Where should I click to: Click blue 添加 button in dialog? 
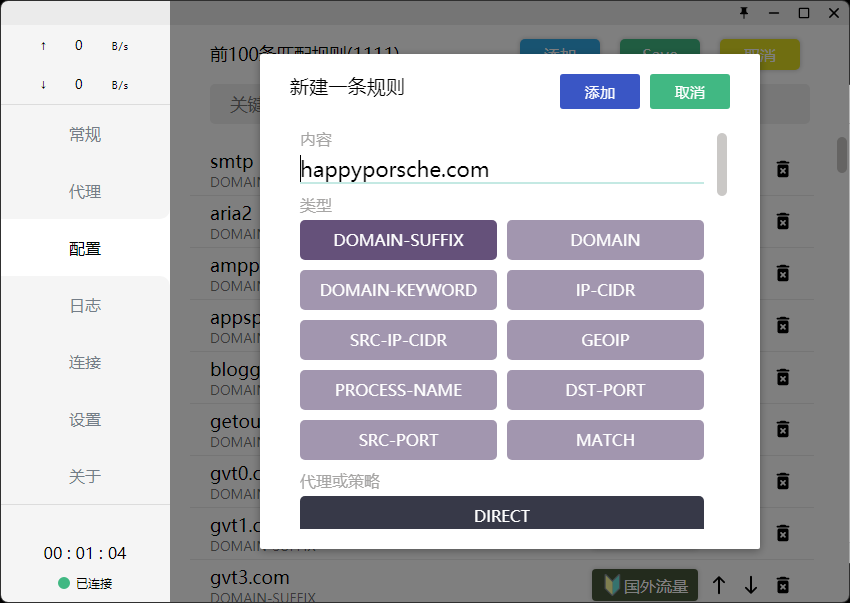(600, 92)
